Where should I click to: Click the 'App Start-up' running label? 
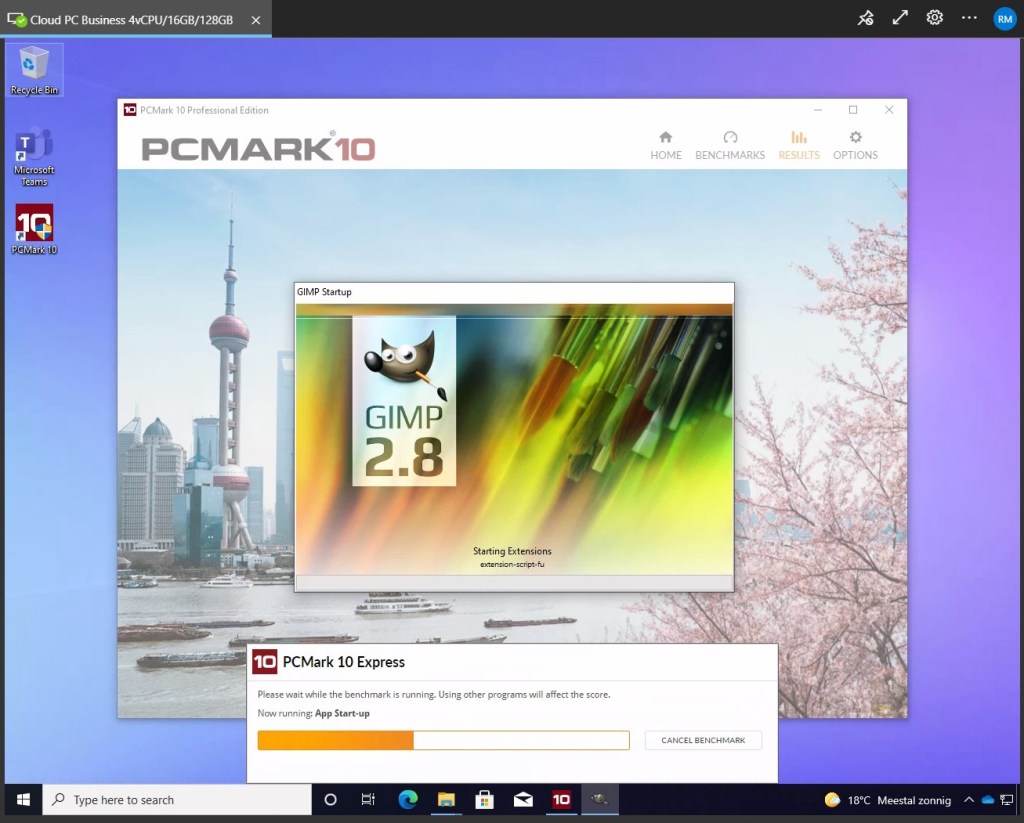342,713
